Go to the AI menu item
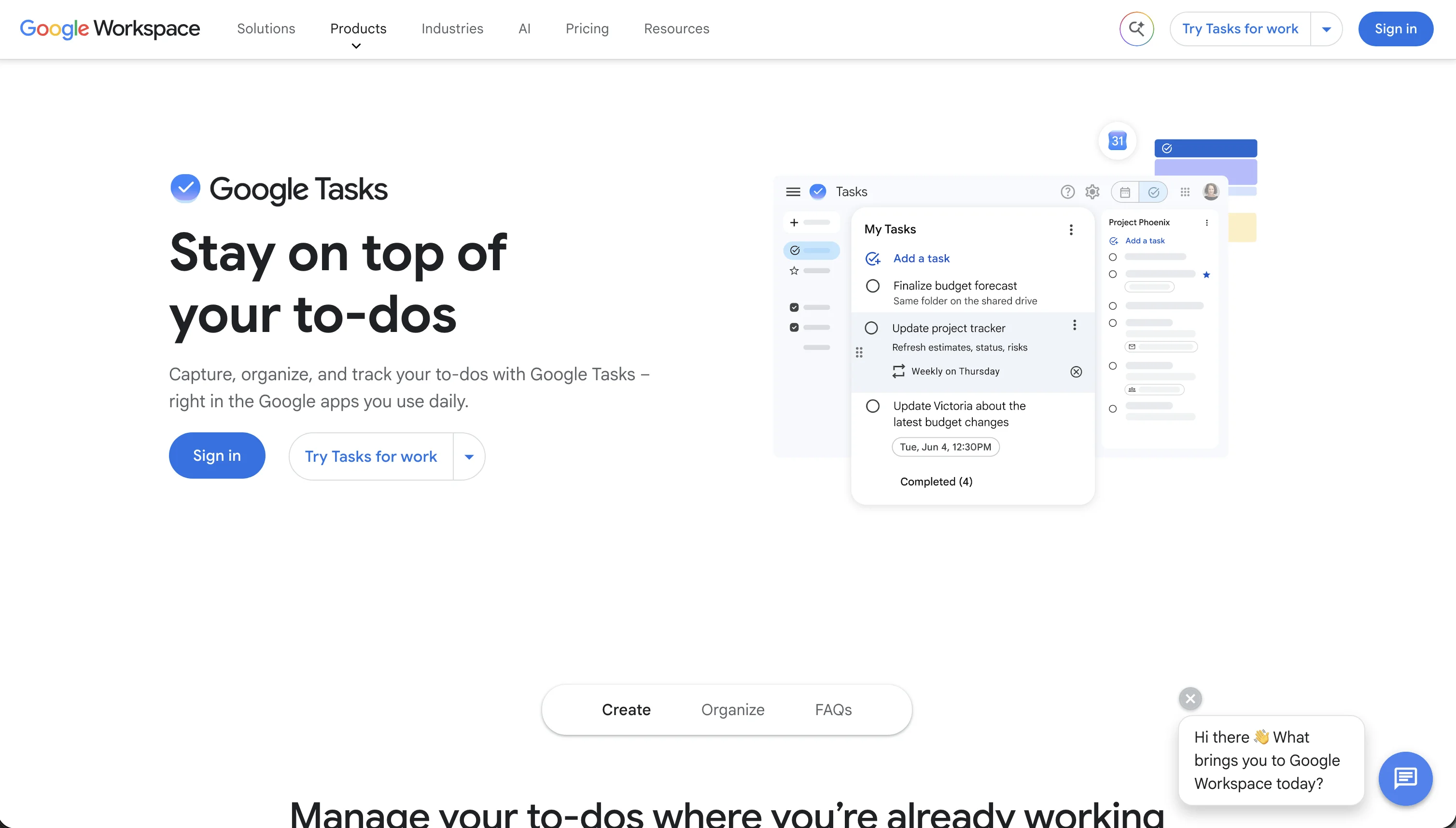 coord(524,28)
